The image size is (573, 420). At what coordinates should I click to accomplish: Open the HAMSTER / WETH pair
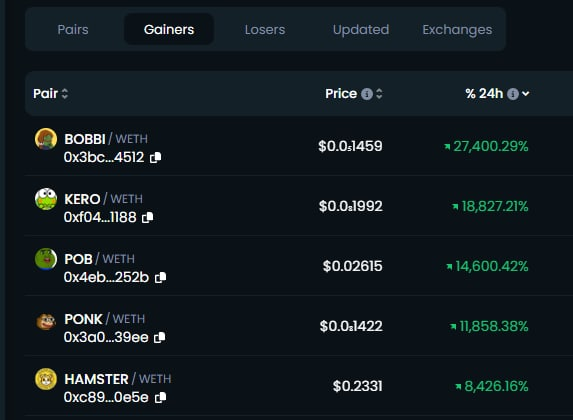pos(118,379)
